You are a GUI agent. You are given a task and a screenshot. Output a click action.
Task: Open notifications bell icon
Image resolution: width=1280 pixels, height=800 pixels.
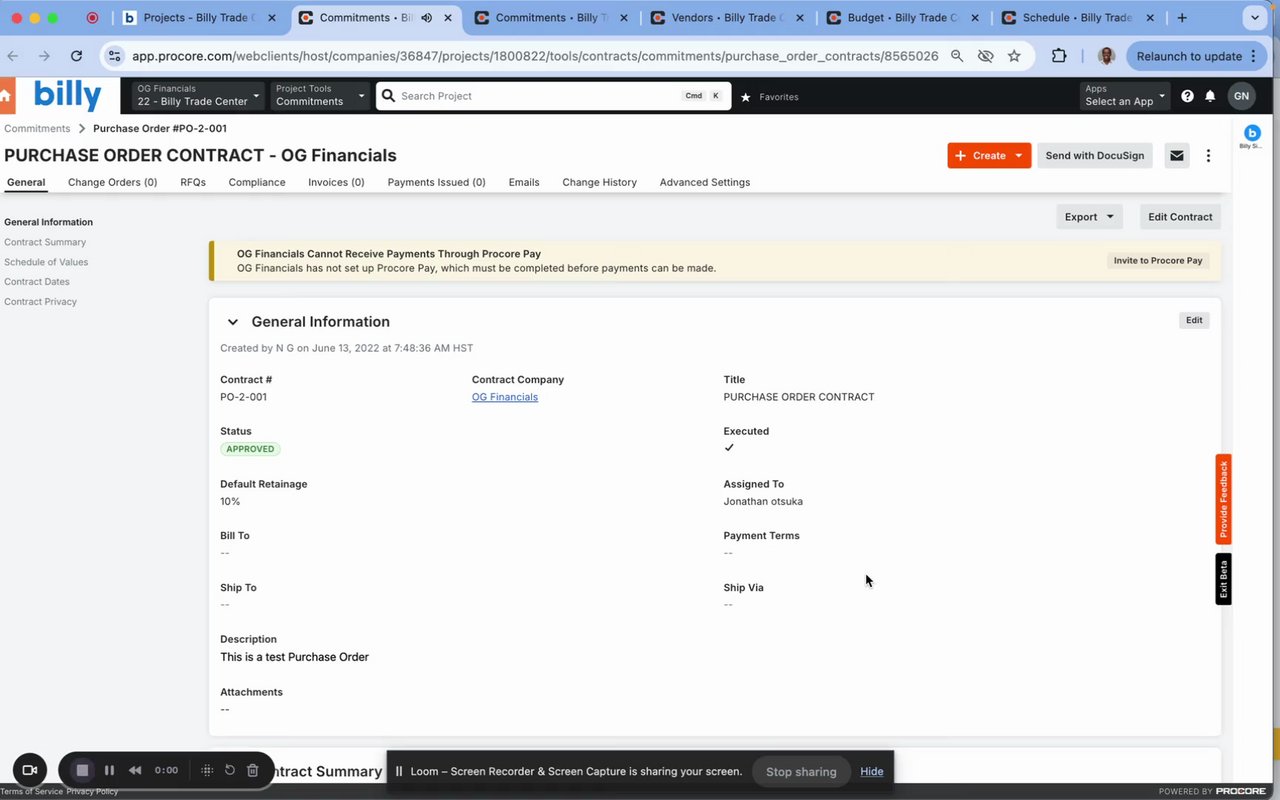click(1210, 96)
